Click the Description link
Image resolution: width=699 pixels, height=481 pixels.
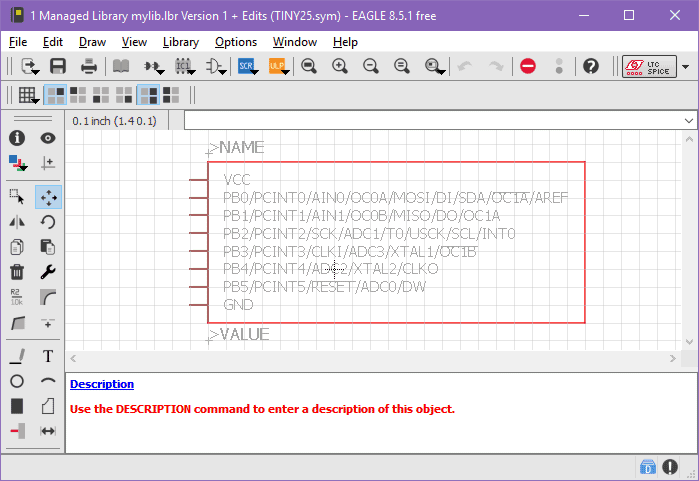click(102, 384)
